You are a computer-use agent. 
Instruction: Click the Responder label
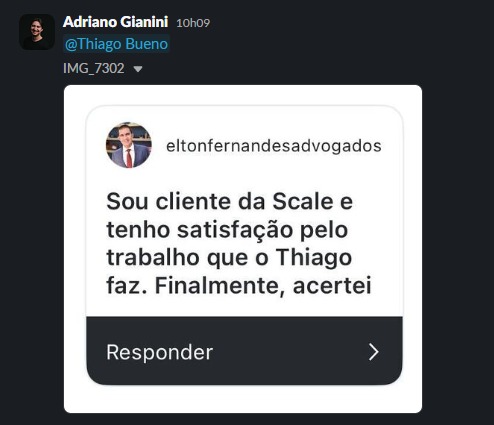point(160,352)
